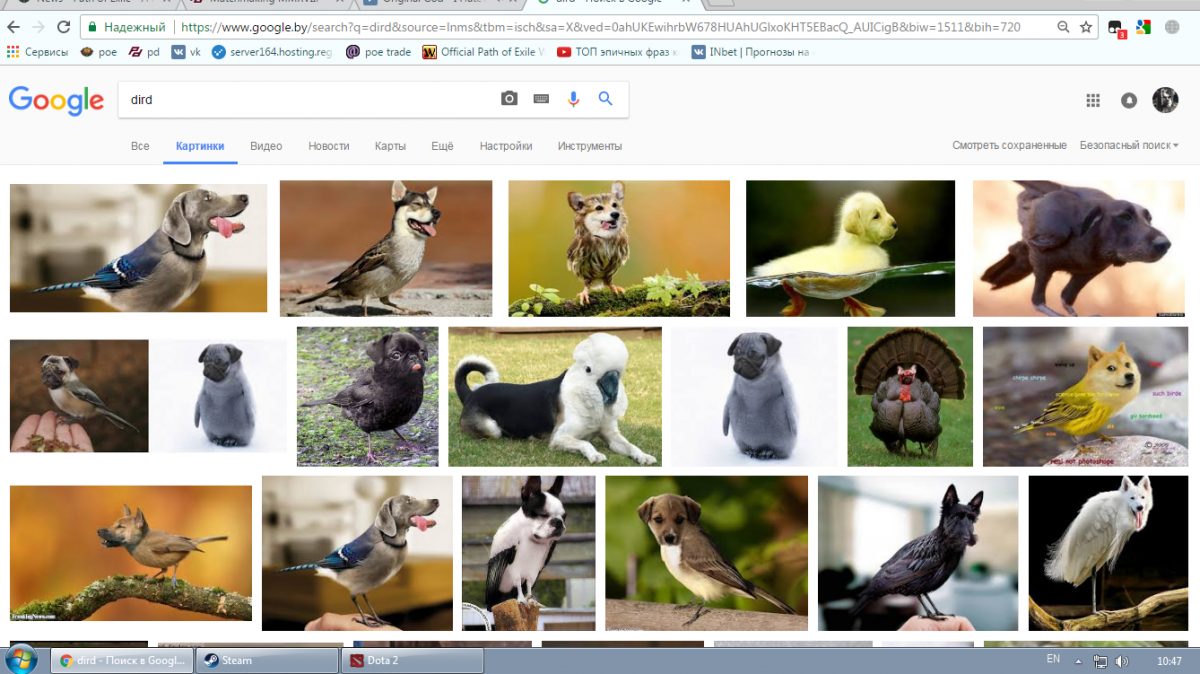
Task: Switch to the Видео tab
Action: (x=266, y=146)
